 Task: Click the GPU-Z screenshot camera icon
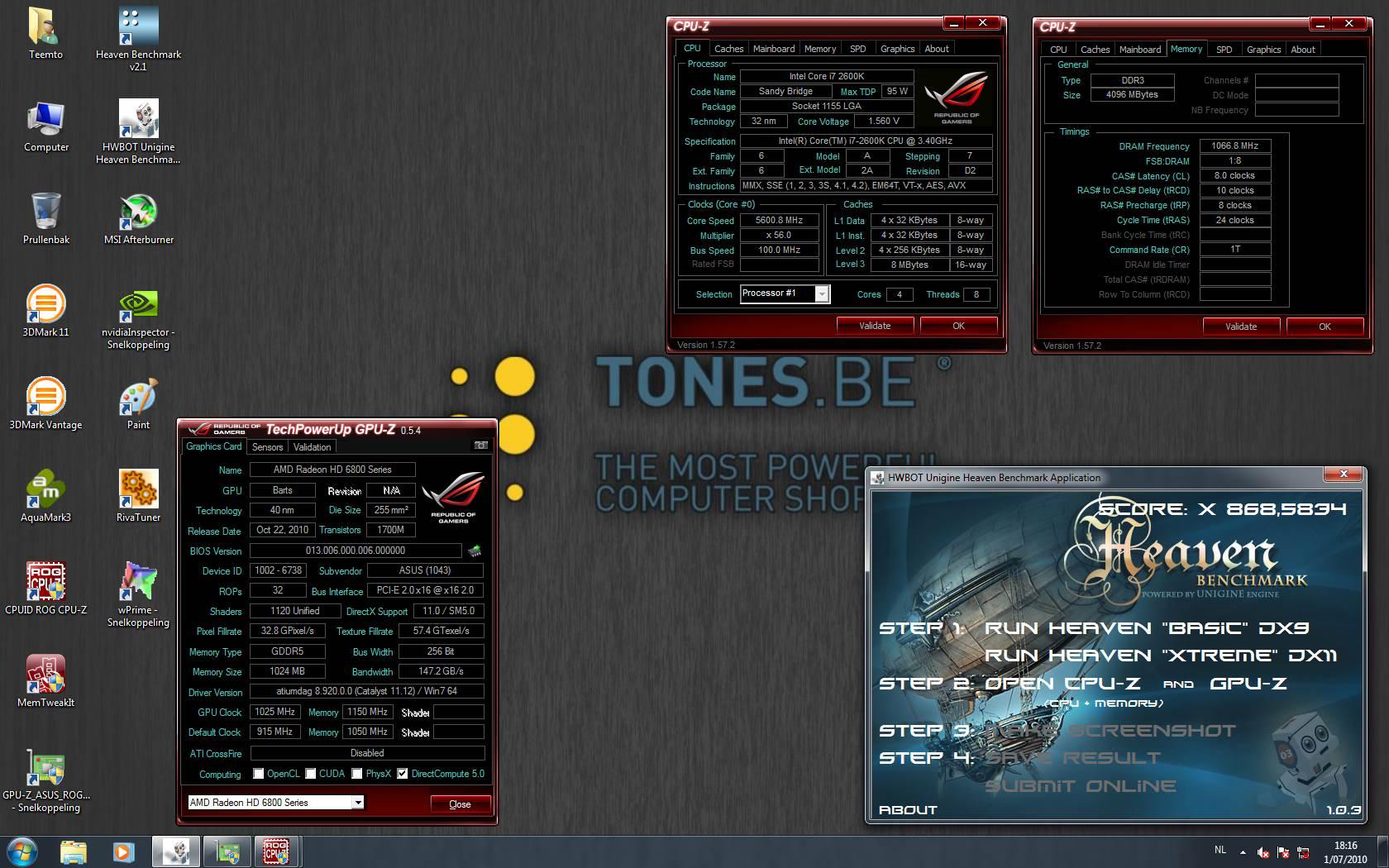click(480, 446)
